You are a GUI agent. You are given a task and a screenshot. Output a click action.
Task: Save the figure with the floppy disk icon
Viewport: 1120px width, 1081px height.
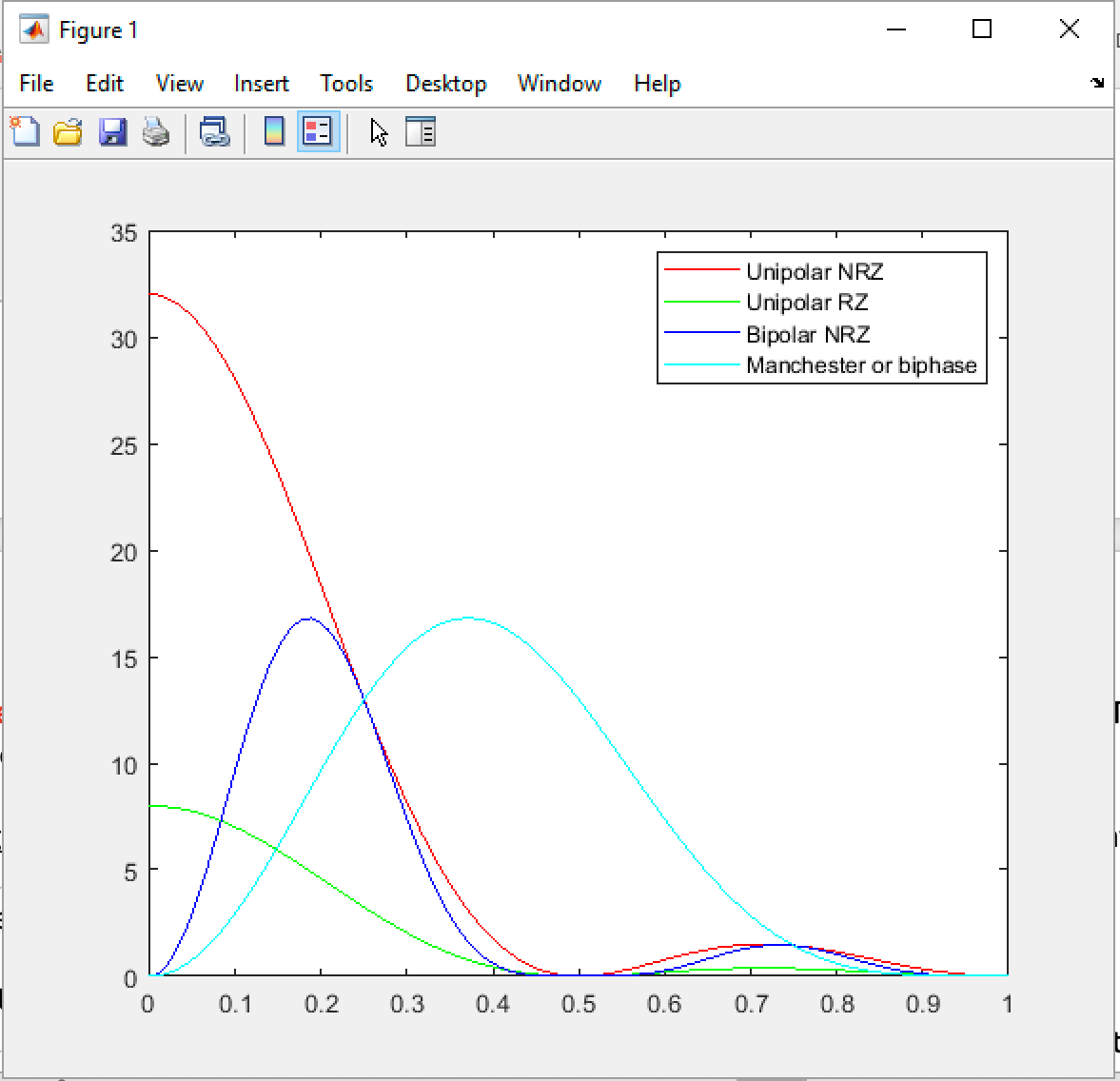pos(113,132)
